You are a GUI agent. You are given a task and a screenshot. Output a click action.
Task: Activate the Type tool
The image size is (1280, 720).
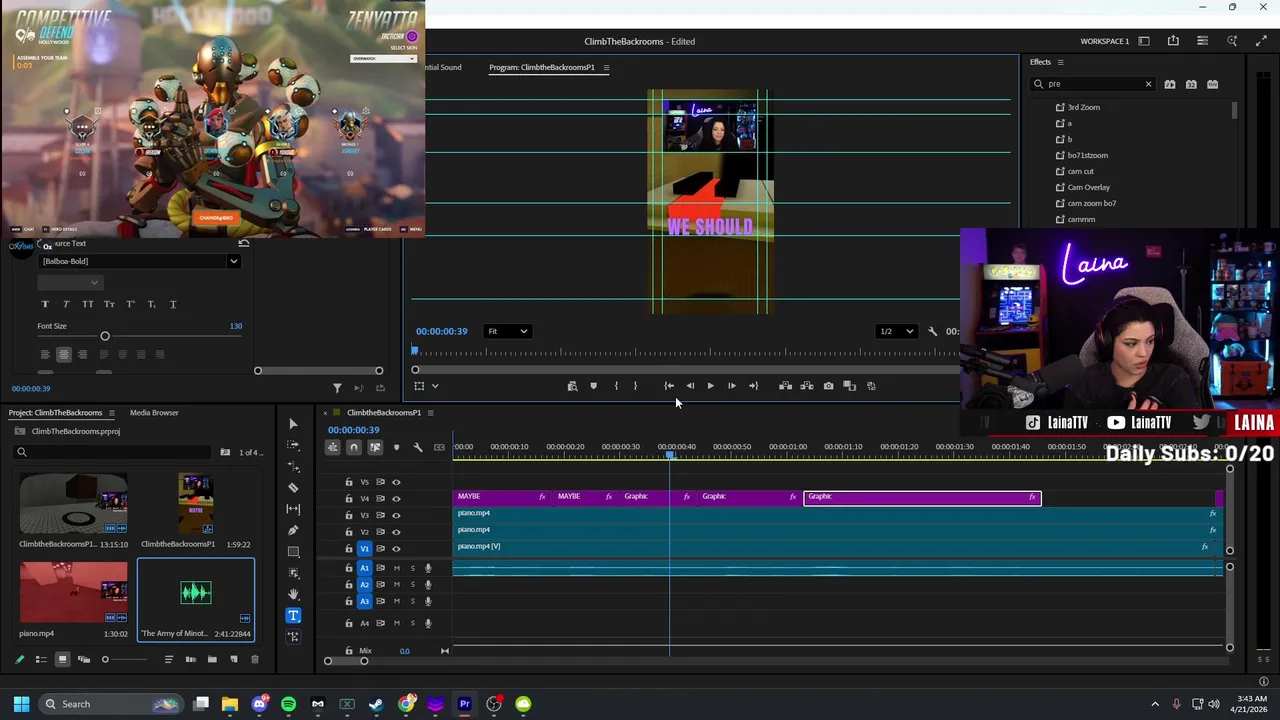pyautogui.click(x=293, y=616)
